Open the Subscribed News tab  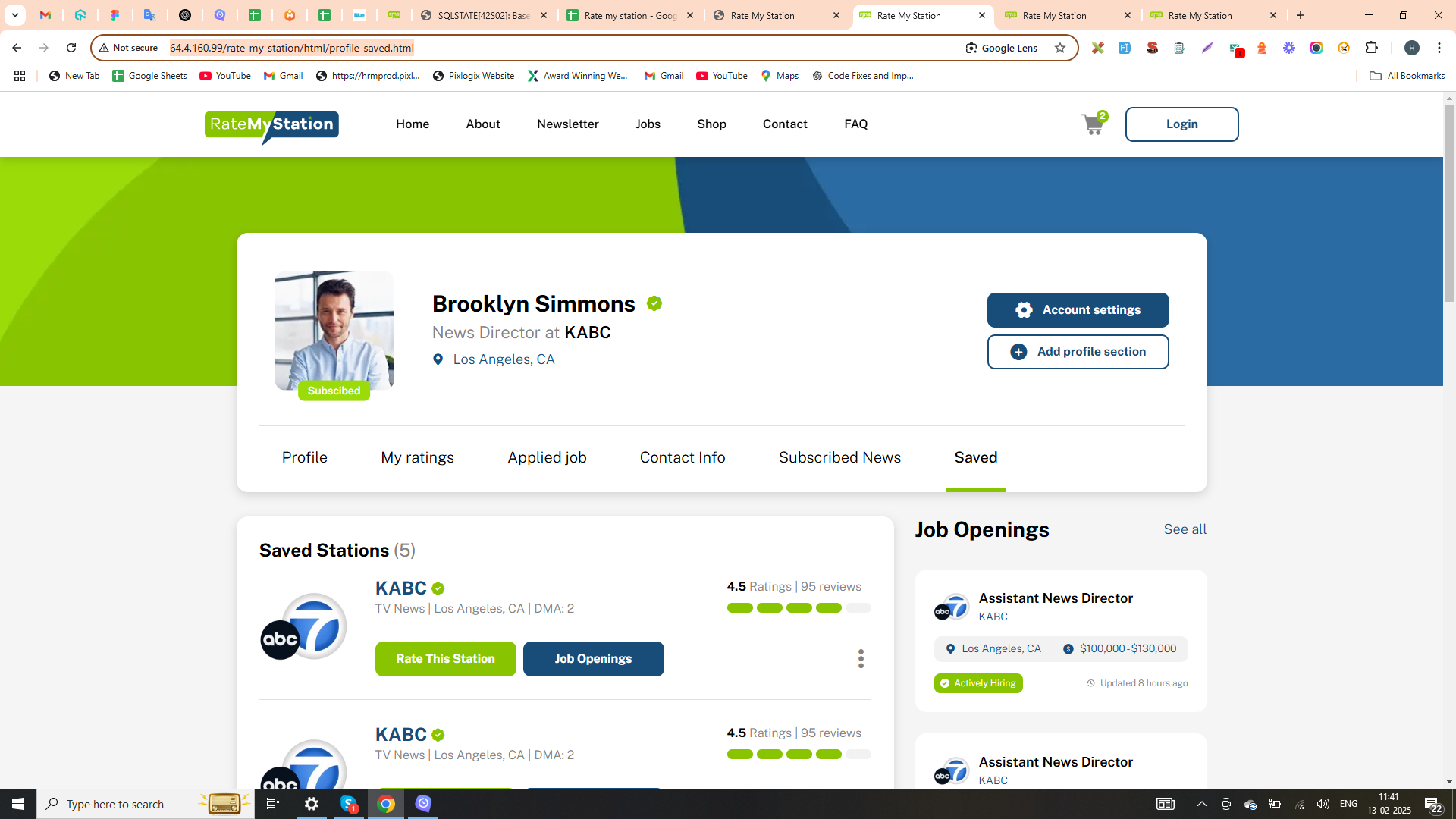840,457
